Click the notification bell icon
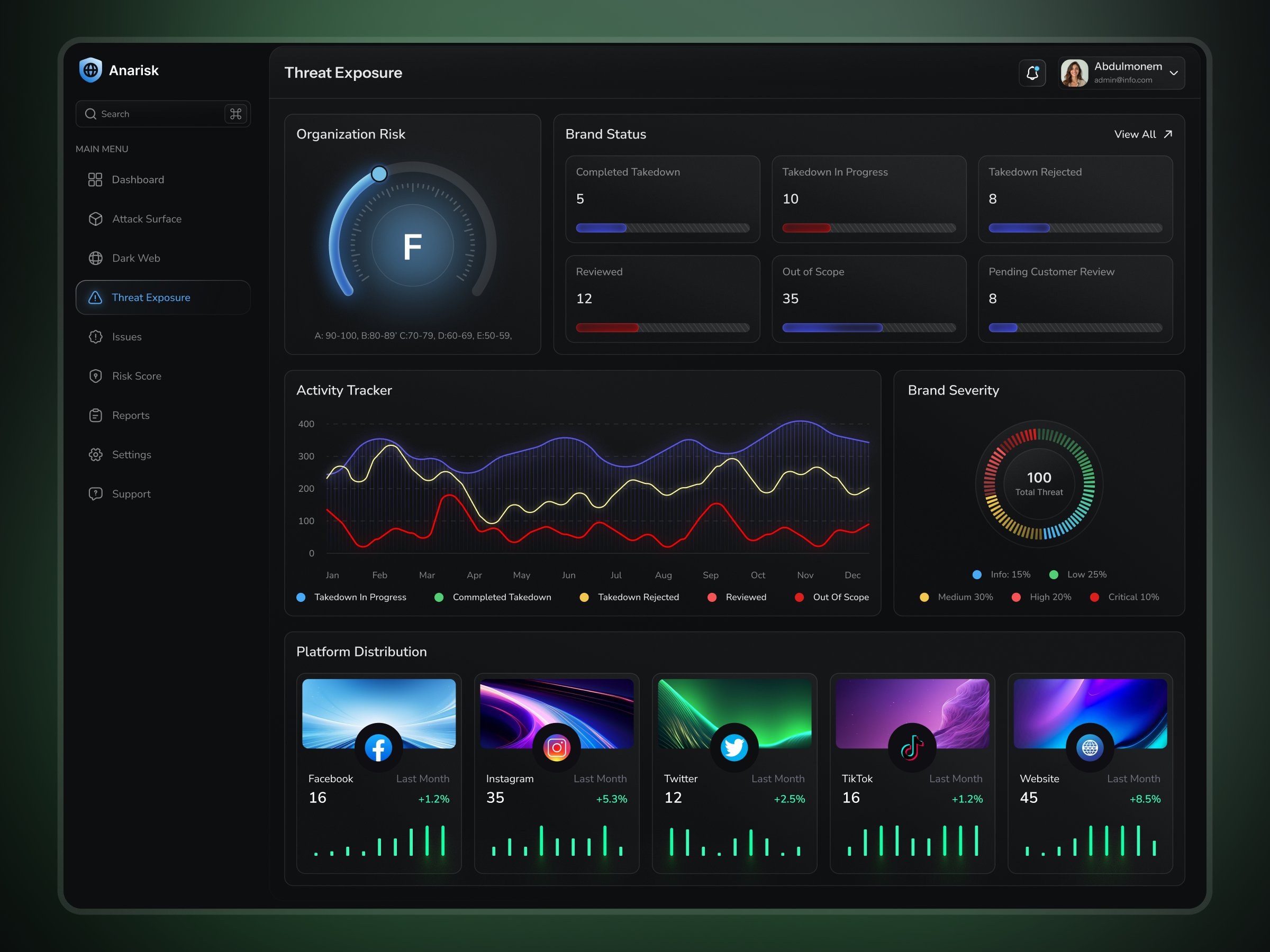1270x952 pixels. click(1032, 73)
